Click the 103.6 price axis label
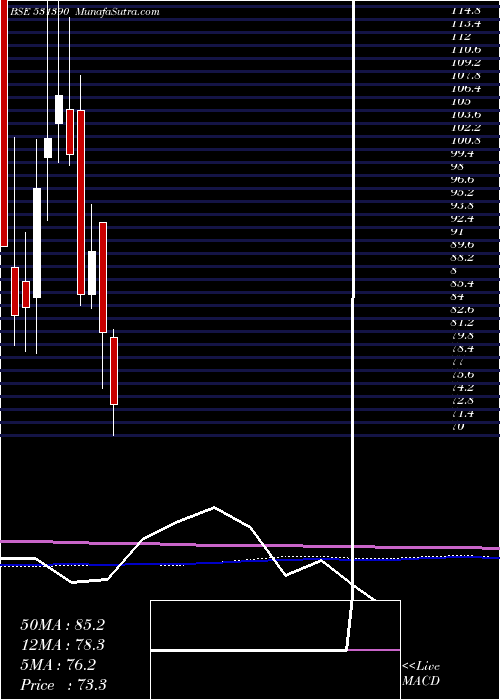Viewport: 500px width, 700px height. point(467,115)
